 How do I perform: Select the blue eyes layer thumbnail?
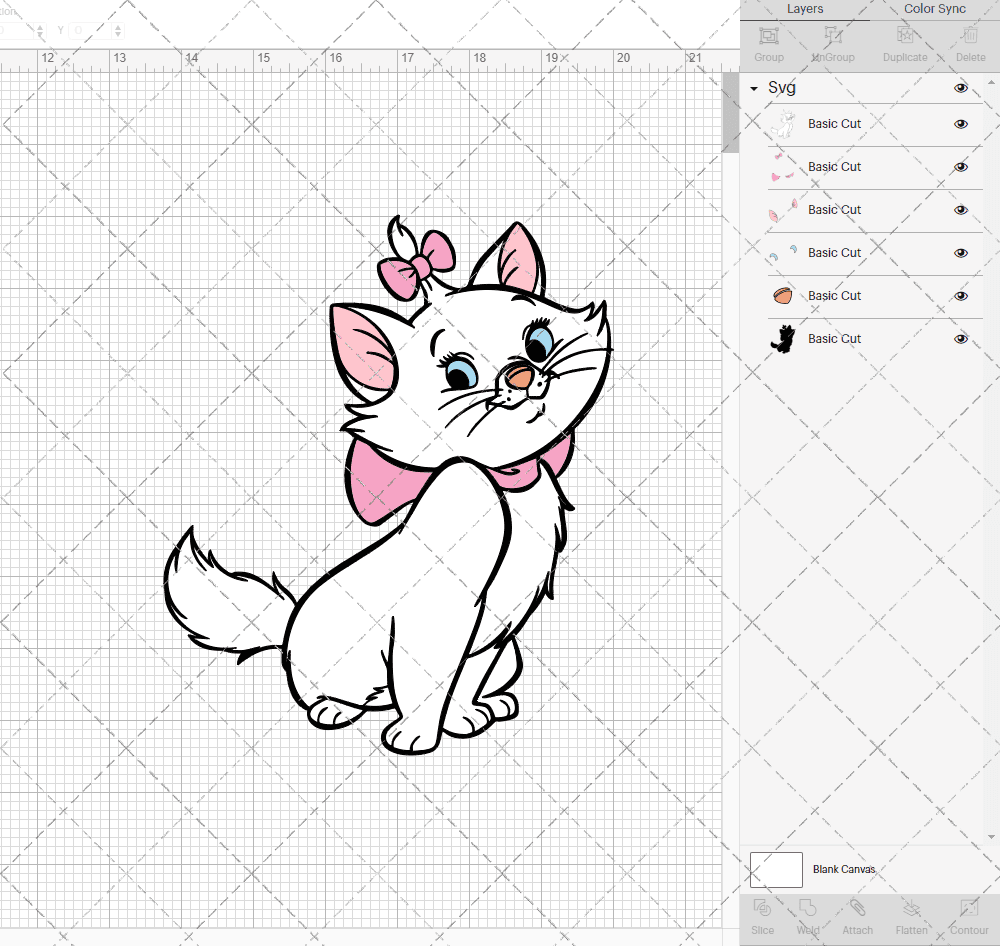tap(783, 253)
